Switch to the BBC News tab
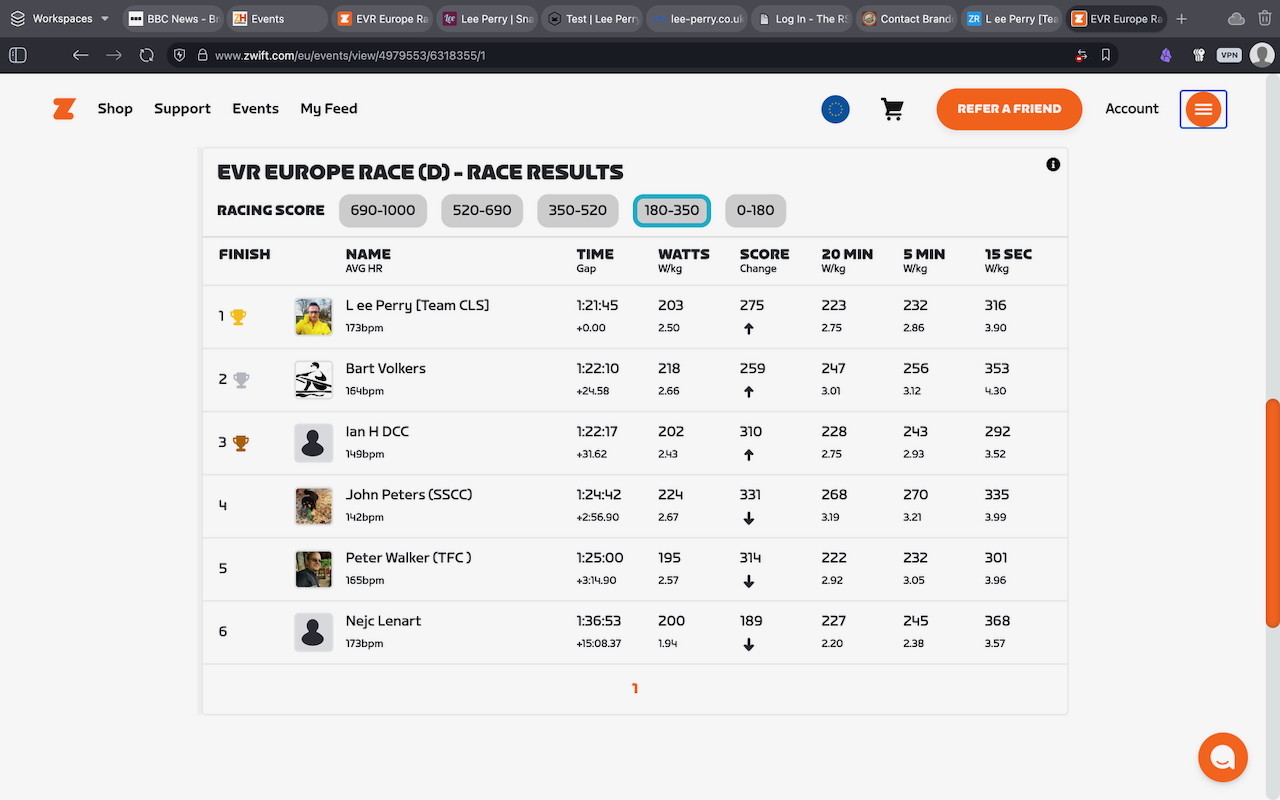This screenshot has height=800, width=1280. tap(173, 19)
